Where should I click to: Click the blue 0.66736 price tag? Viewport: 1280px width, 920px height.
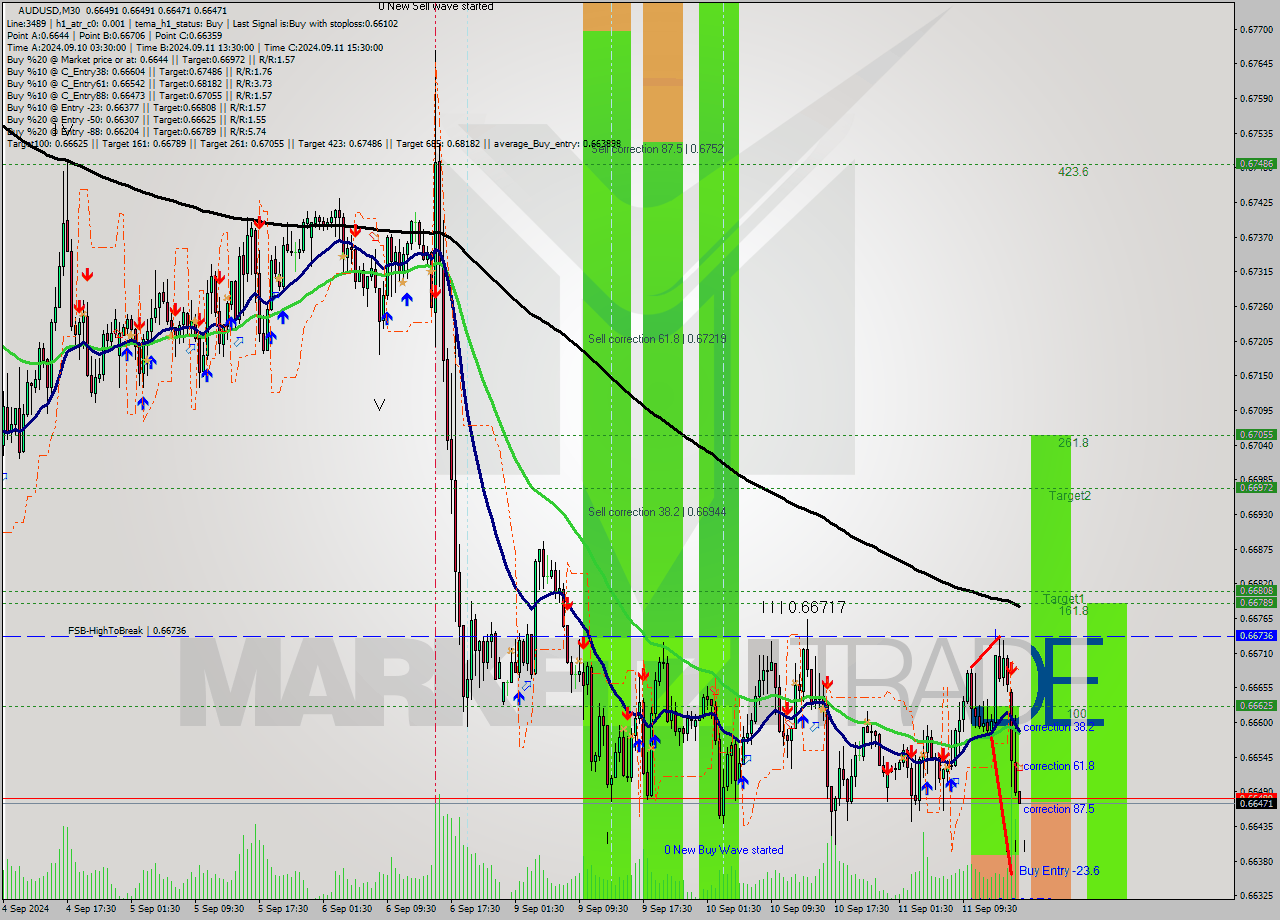[x=1256, y=636]
